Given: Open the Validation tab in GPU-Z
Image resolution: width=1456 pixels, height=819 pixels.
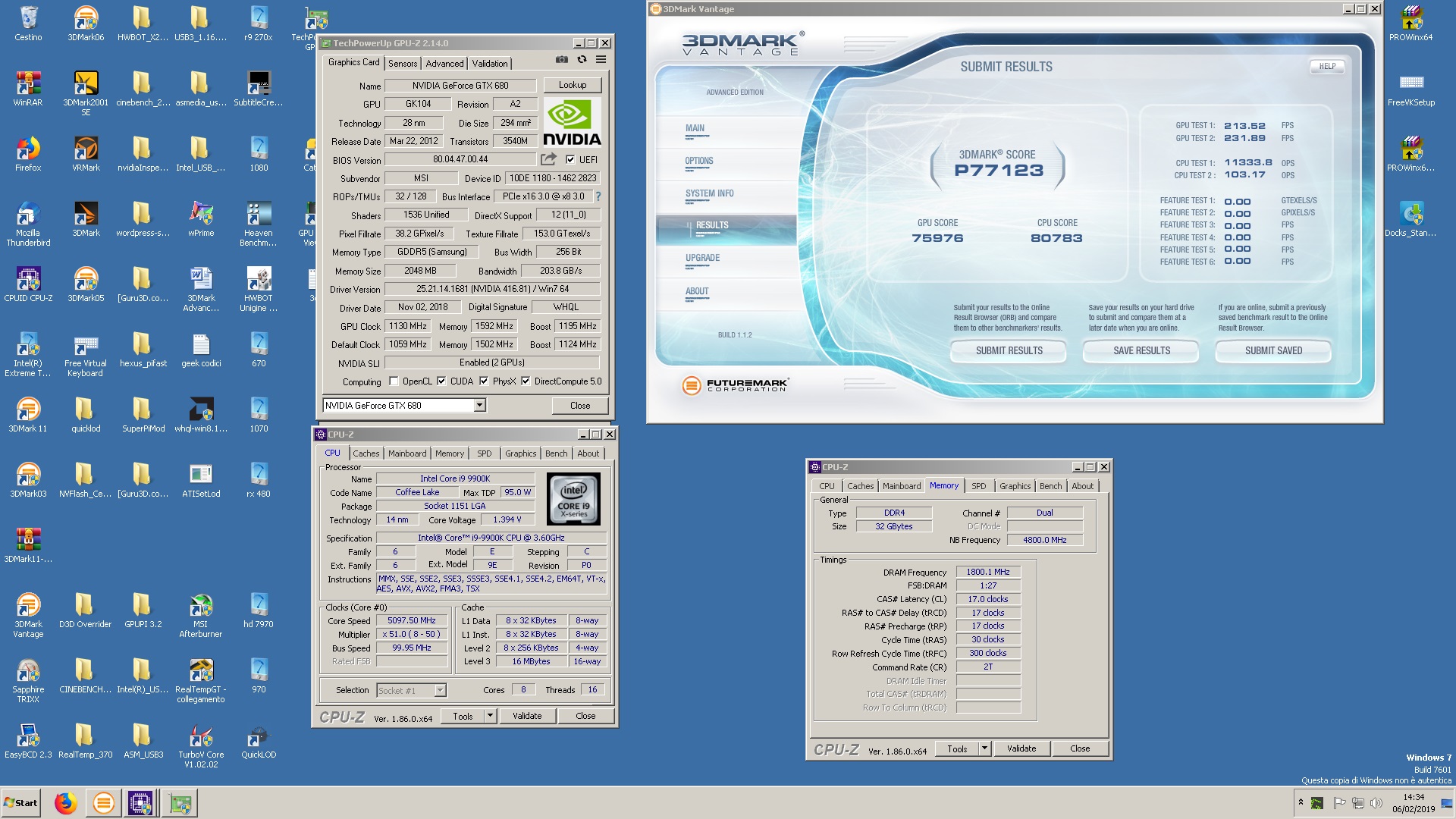Looking at the screenshot, I should (490, 64).
